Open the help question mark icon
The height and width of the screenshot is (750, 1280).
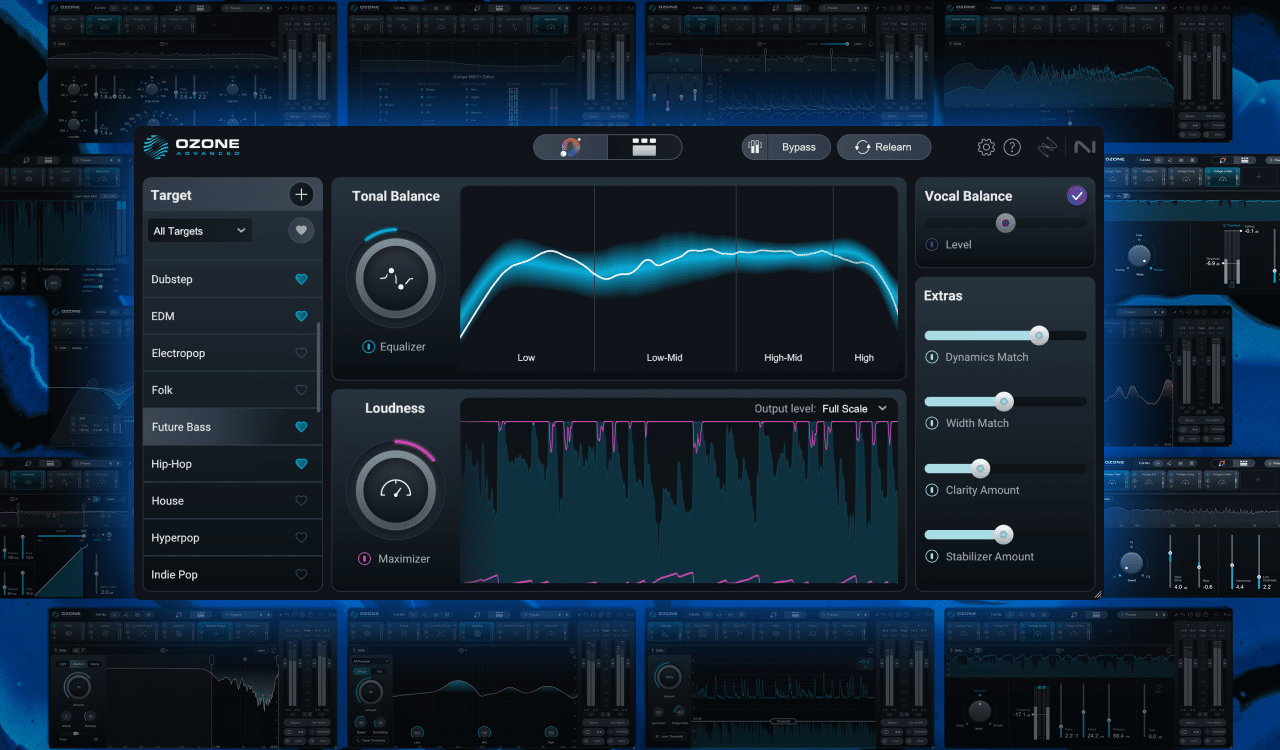tap(1012, 146)
